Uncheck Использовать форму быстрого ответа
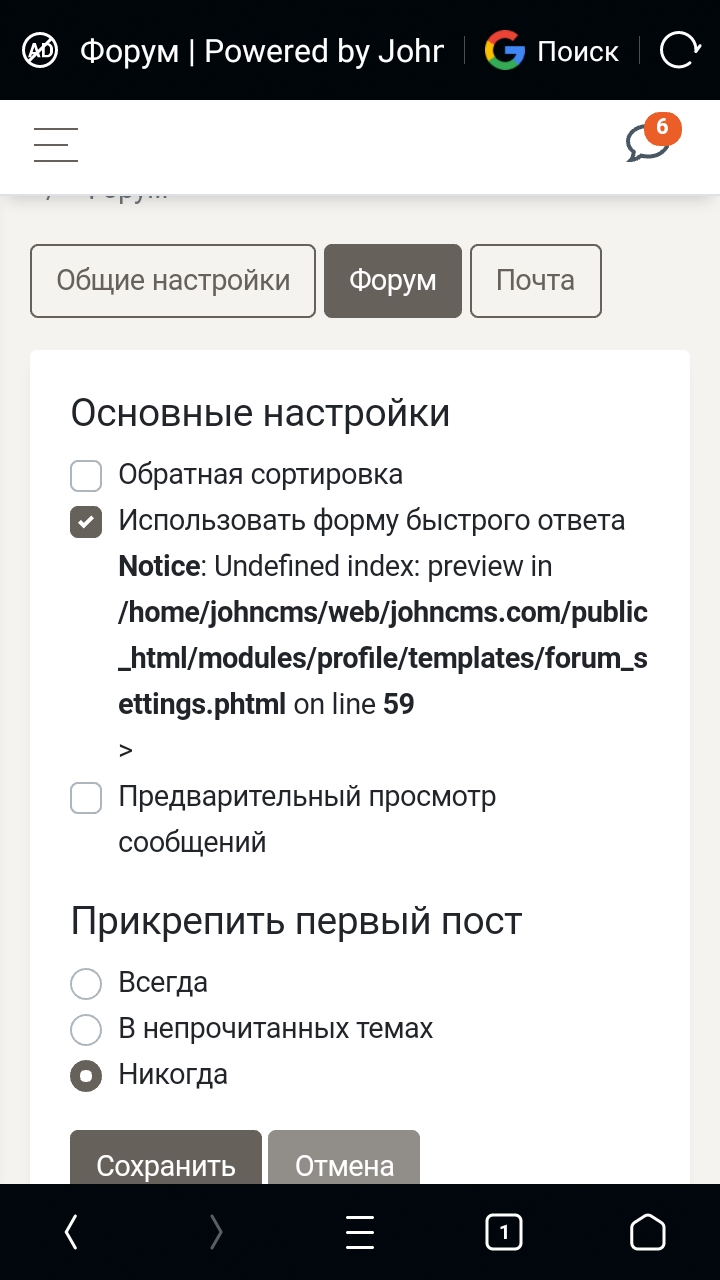This screenshot has height=1280, width=720. coord(86,522)
